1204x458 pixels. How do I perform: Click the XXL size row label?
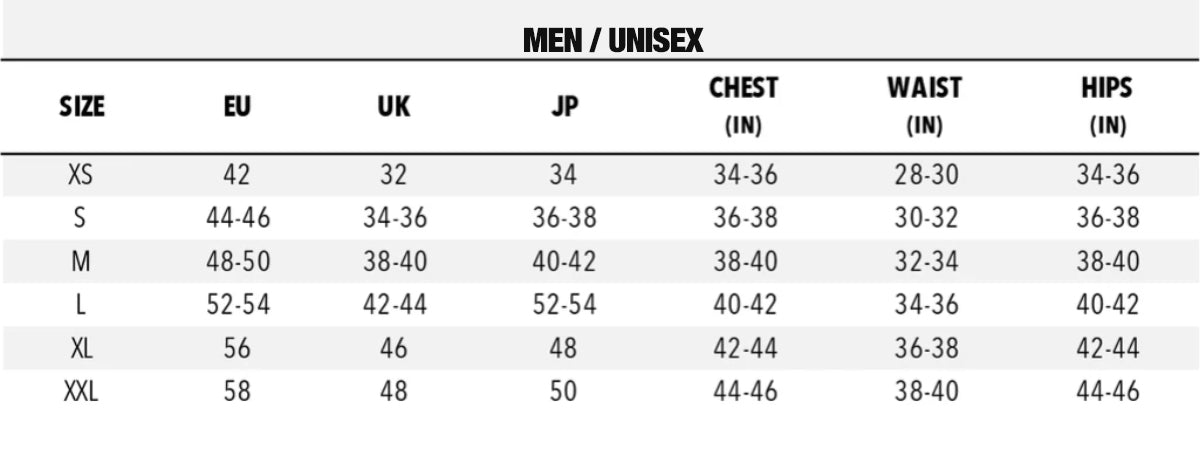coord(81,392)
